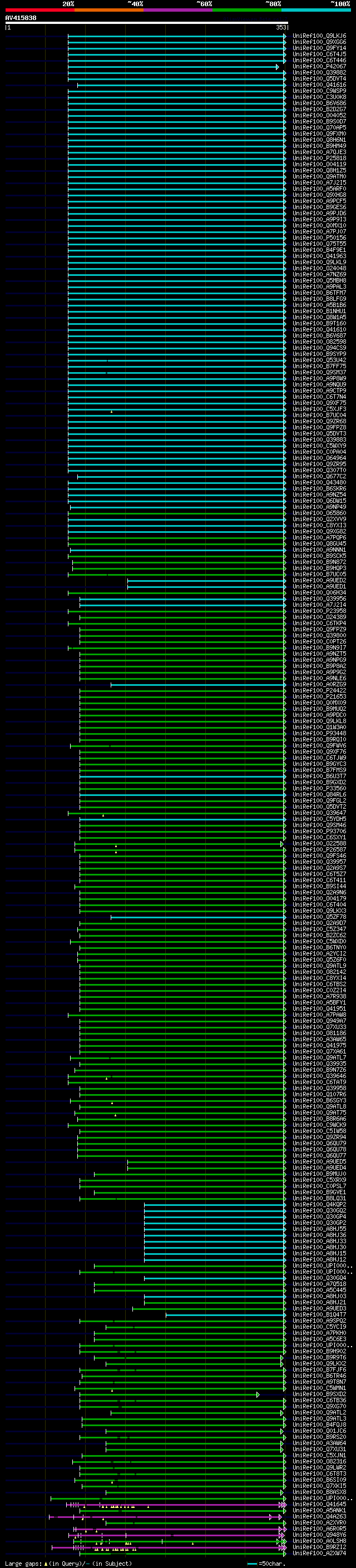Click the cyan =50char. scale bar

253,1564
